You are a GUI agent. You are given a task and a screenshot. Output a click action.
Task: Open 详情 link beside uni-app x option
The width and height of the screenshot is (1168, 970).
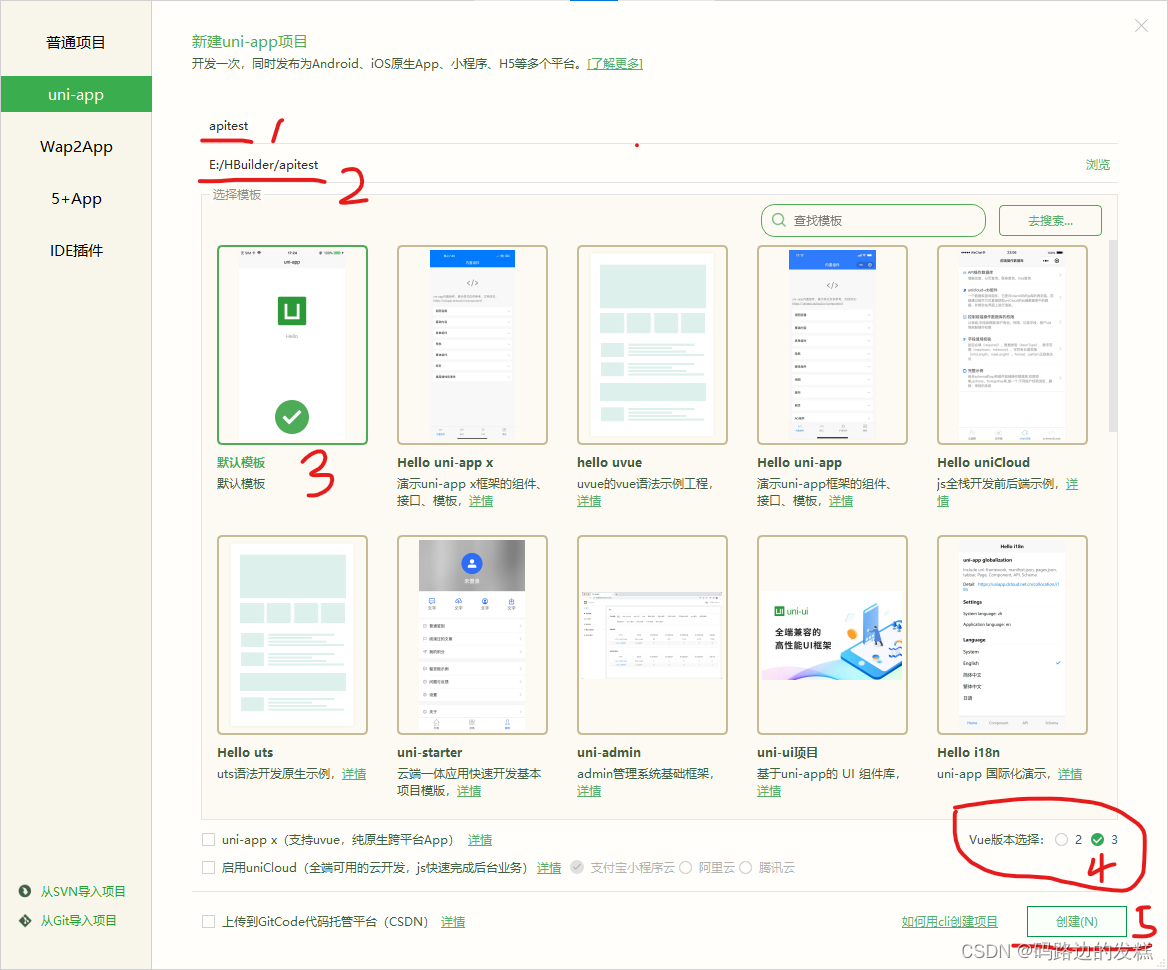(480, 840)
